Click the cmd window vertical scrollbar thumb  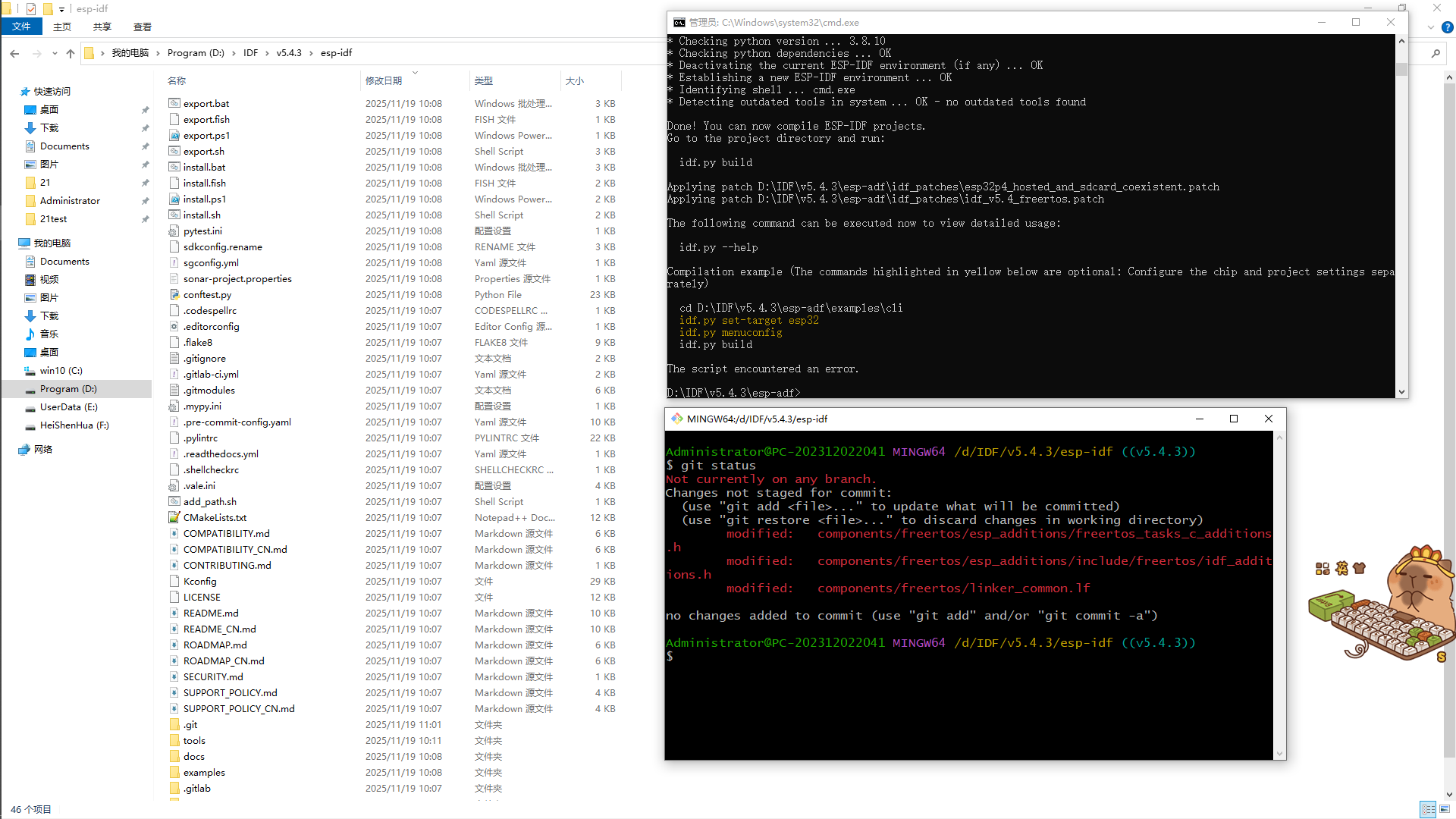pyautogui.click(x=1401, y=70)
